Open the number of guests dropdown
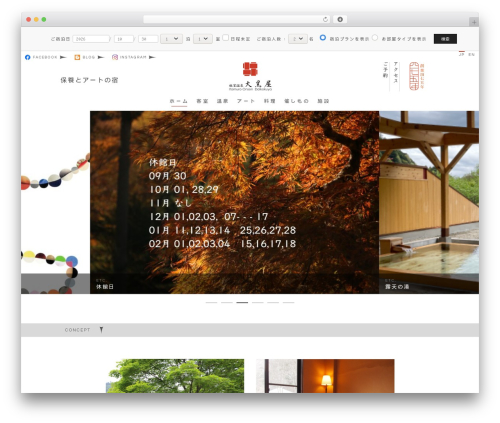 [x=298, y=39]
